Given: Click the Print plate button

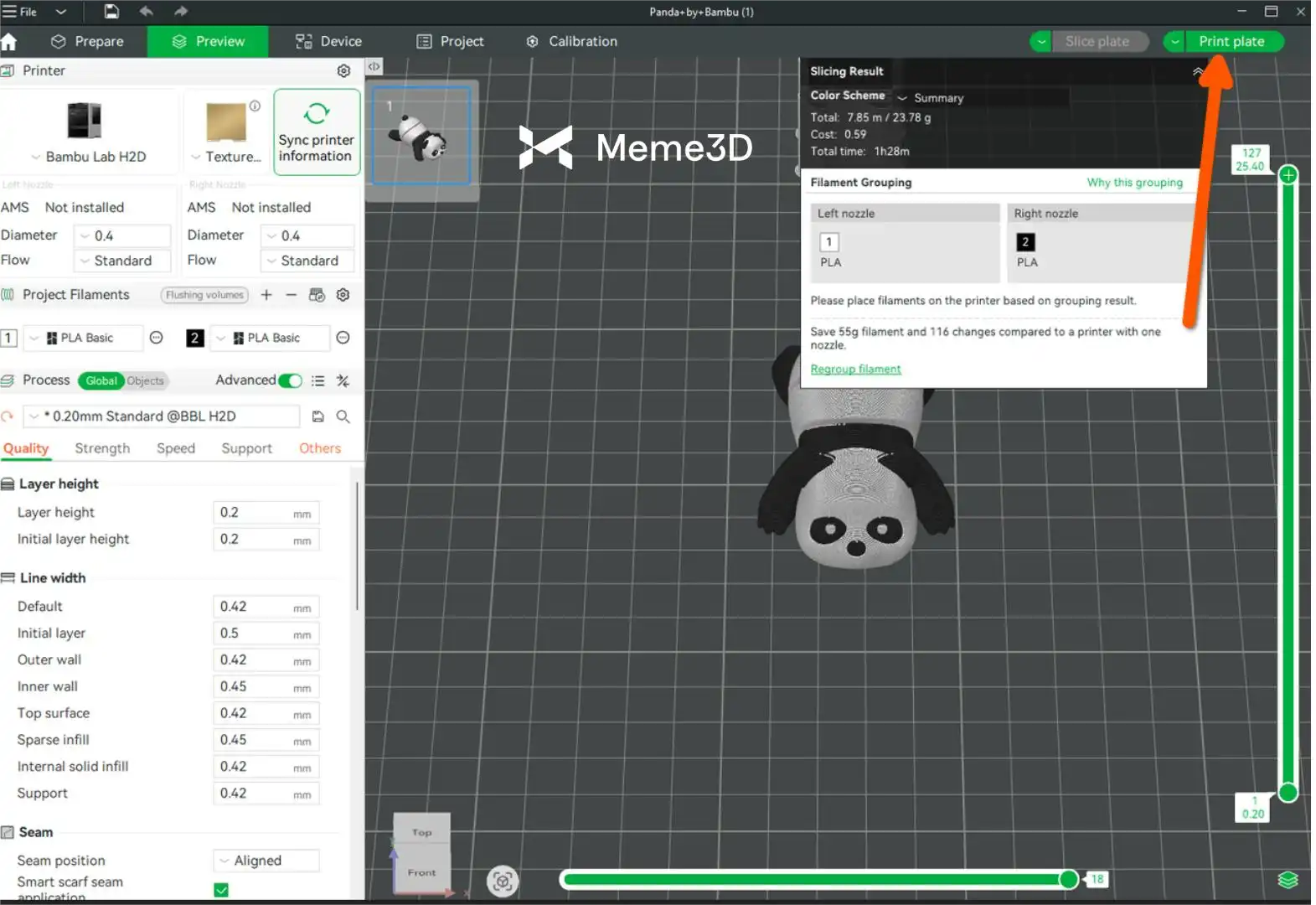Looking at the screenshot, I should (1231, 42).
